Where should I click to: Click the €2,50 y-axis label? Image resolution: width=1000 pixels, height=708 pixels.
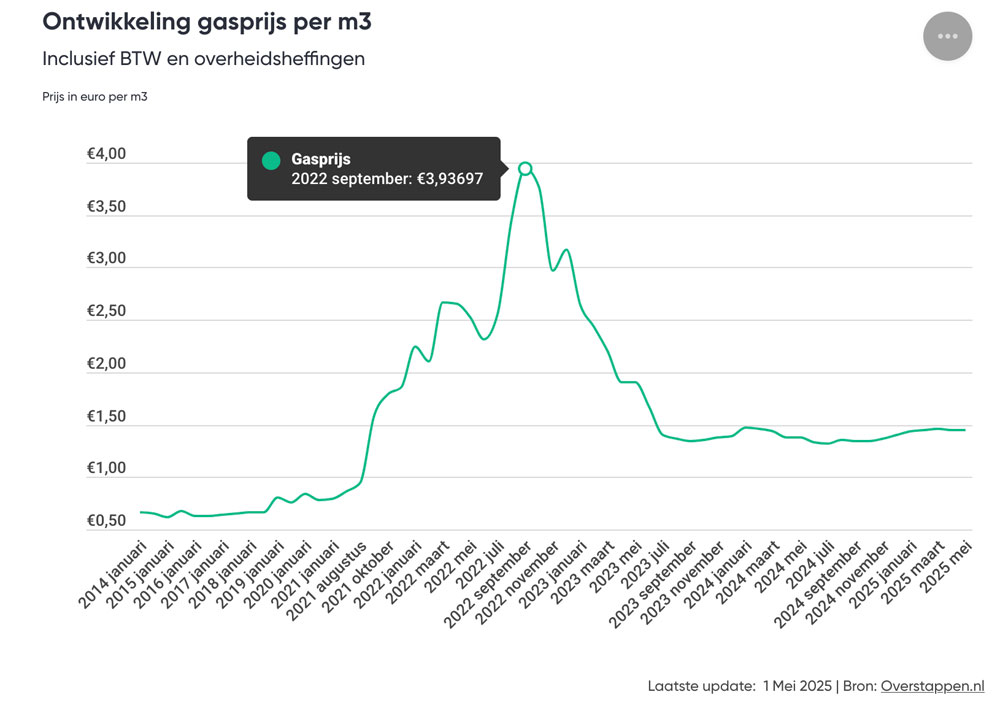(107, 311)
